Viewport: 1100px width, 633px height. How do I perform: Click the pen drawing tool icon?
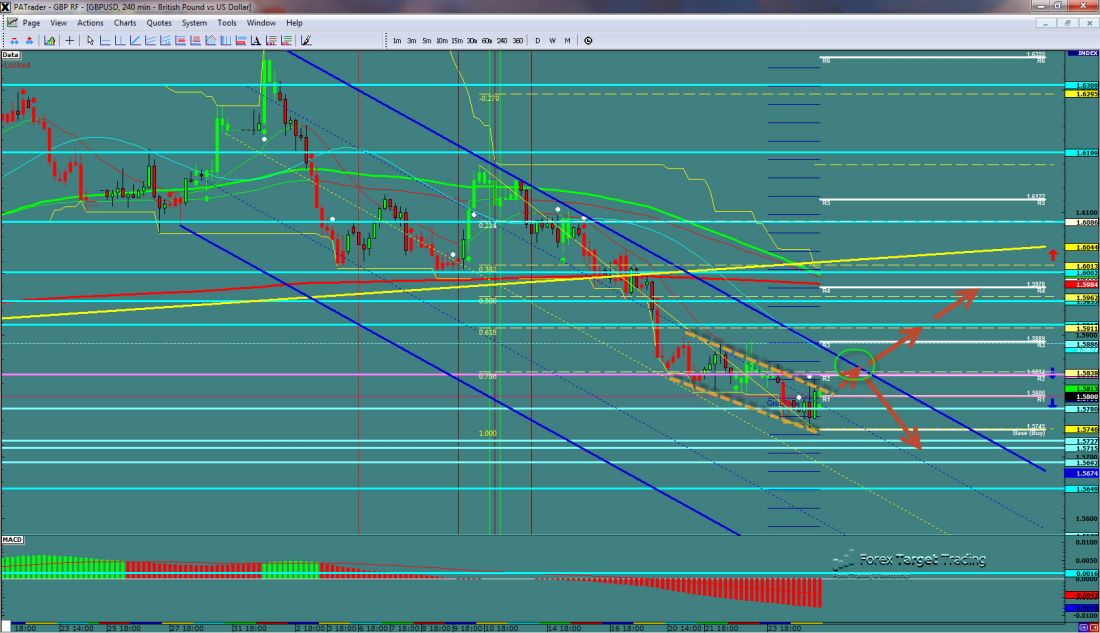[306, 41]
